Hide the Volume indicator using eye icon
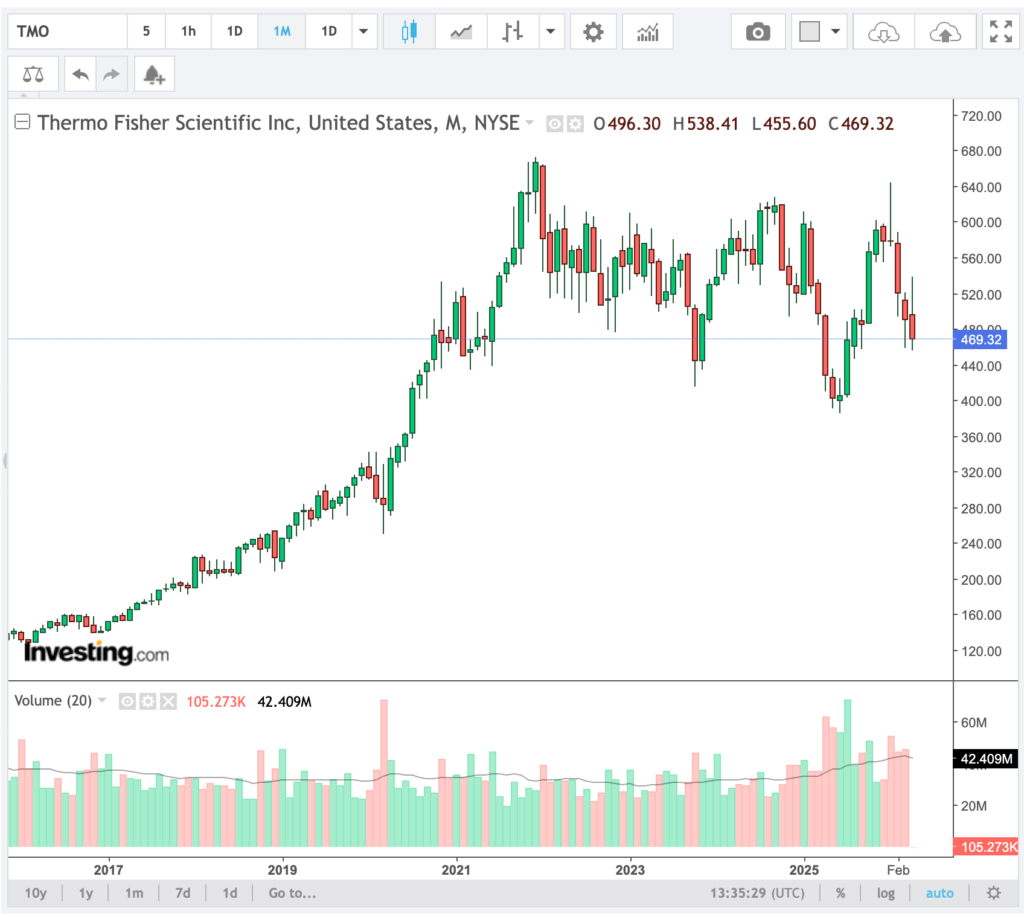The width and height of the screenshot is (1024, 917). click(x=127, y=701)
